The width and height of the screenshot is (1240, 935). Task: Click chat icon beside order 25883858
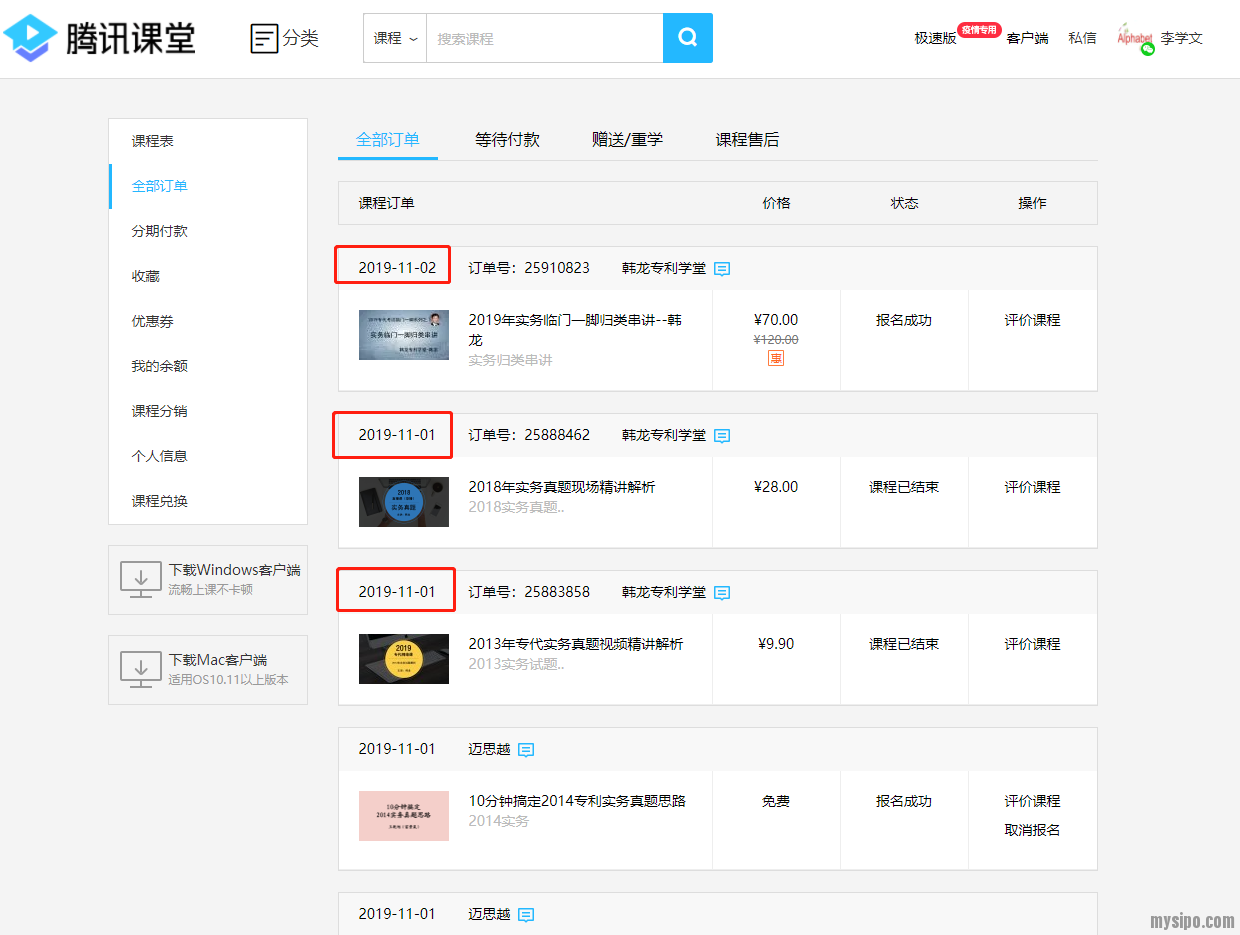point(722,593)
